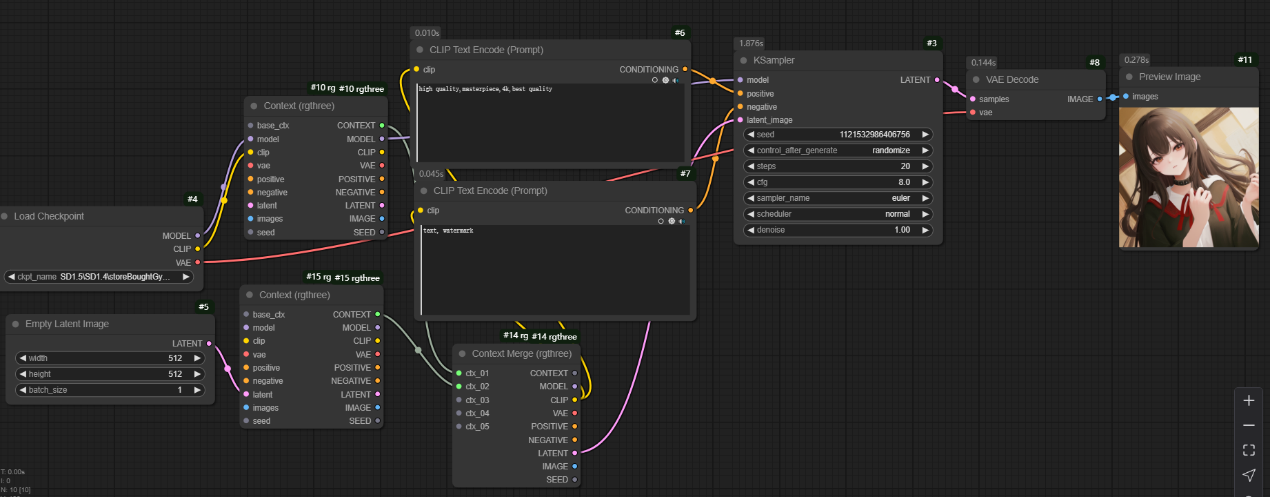Click the paper-plane select mode icon
1270x497 pixels.
click(1248, 475)
